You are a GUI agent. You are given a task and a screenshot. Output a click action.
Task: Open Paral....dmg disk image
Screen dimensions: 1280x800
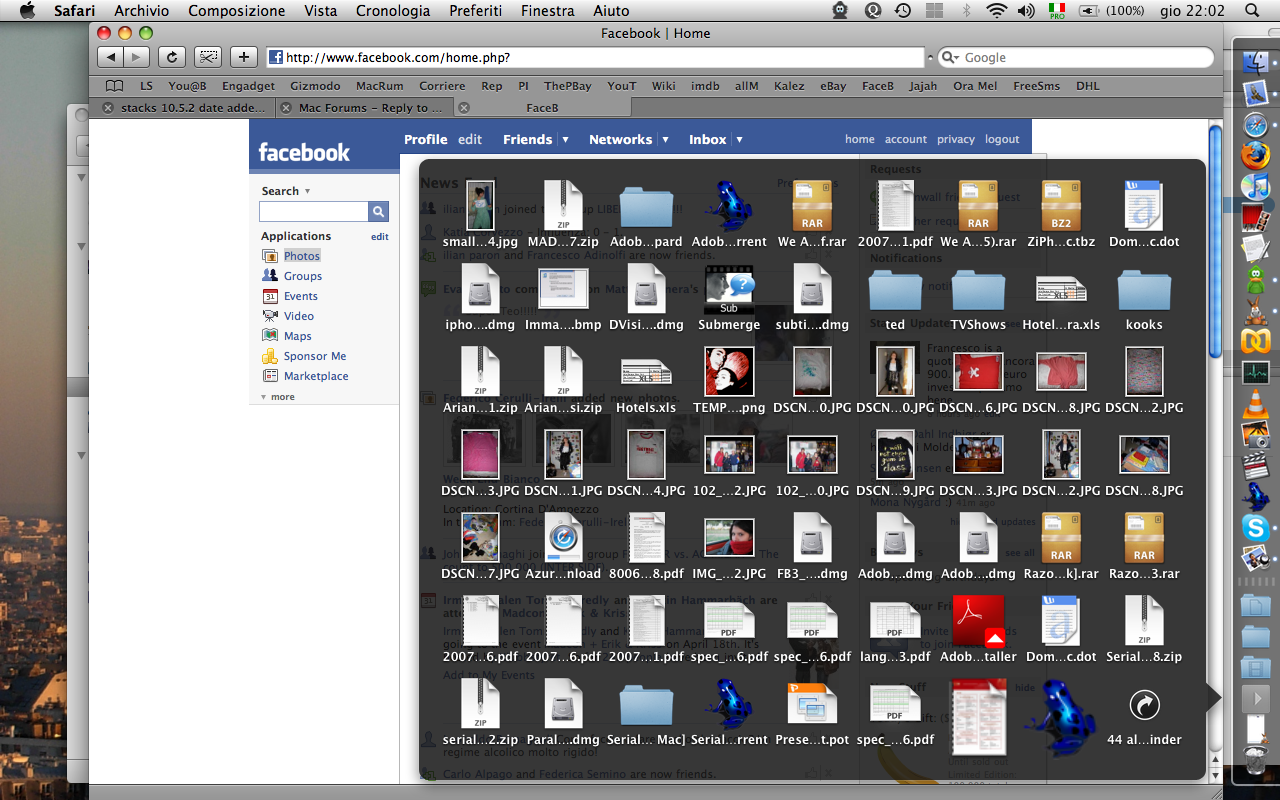(x=563, y=706)
